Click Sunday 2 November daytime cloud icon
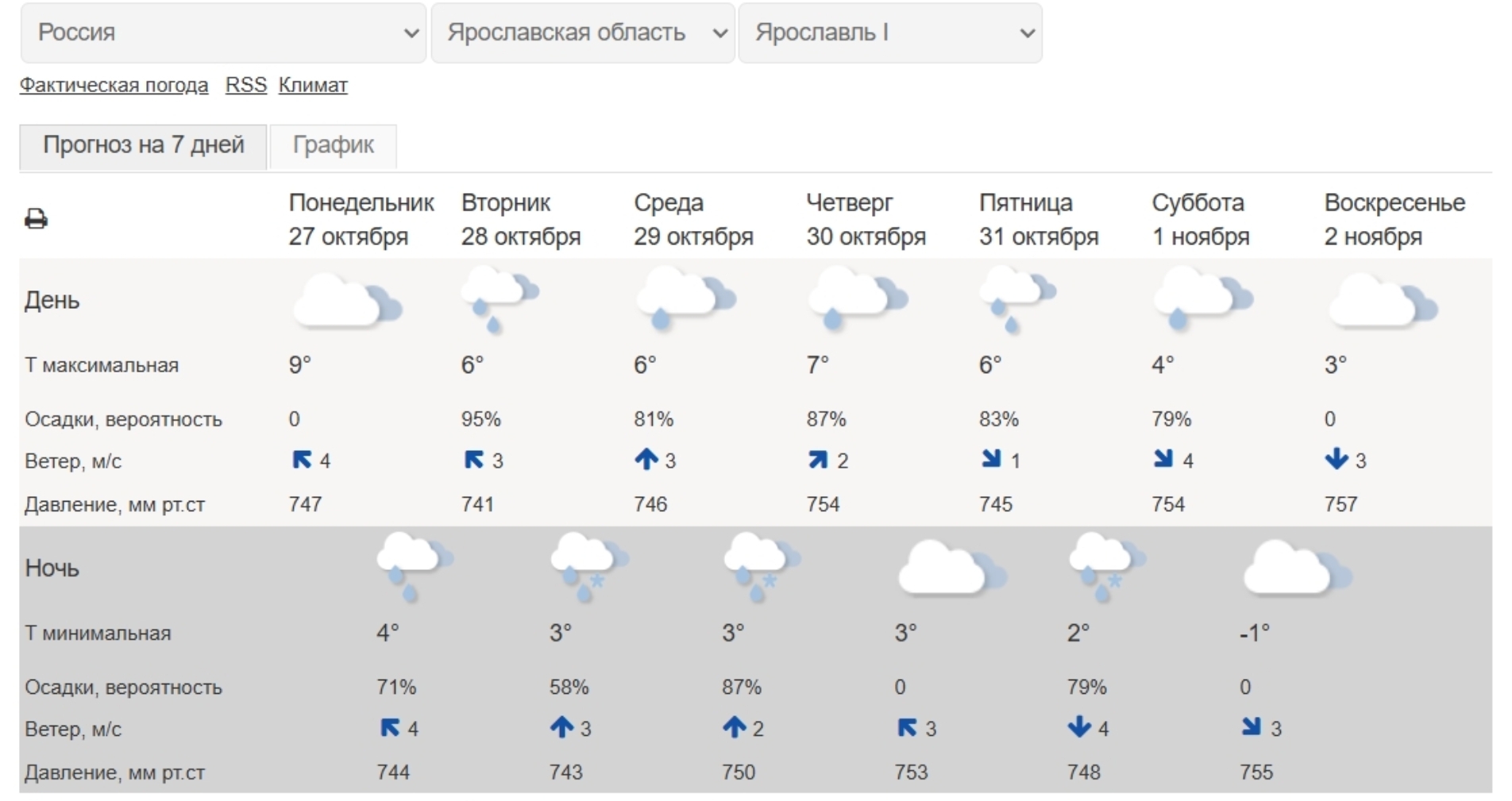Screen dimensions: 1512x801 coord(1381,302)
